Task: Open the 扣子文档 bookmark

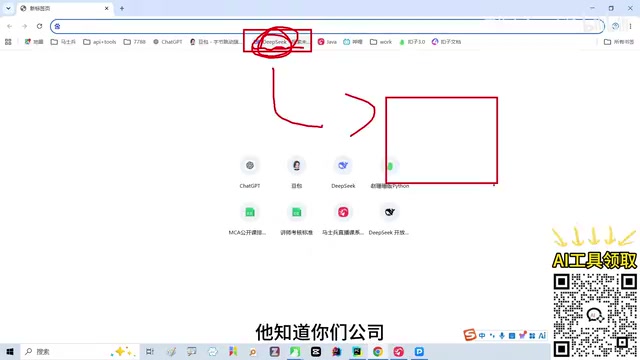Action: click(x=447, y=42)
